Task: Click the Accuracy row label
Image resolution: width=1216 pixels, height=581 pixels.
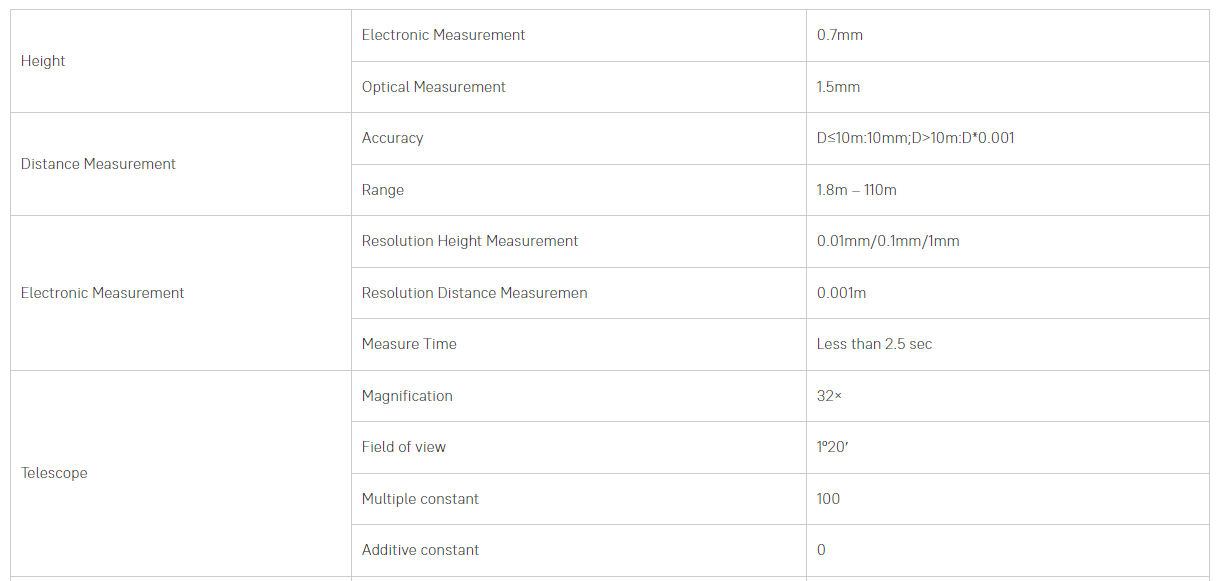Action: (393, 138)
